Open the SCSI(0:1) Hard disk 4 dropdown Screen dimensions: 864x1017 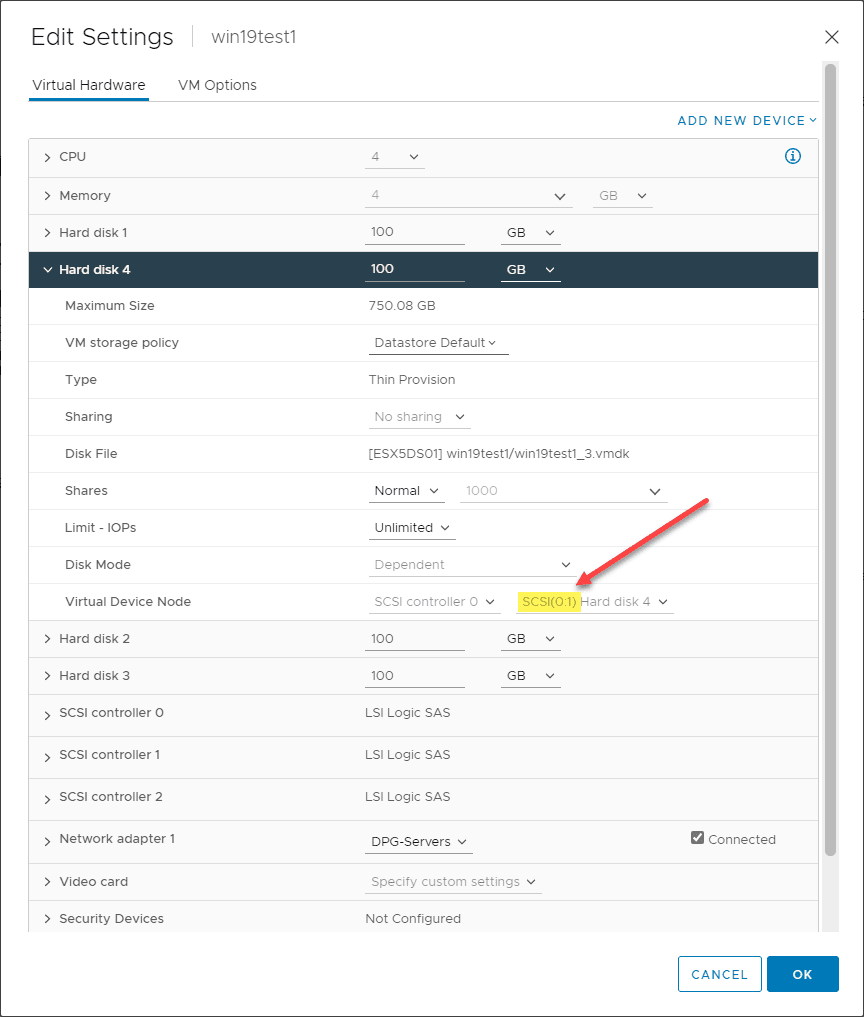coord(595,602)
